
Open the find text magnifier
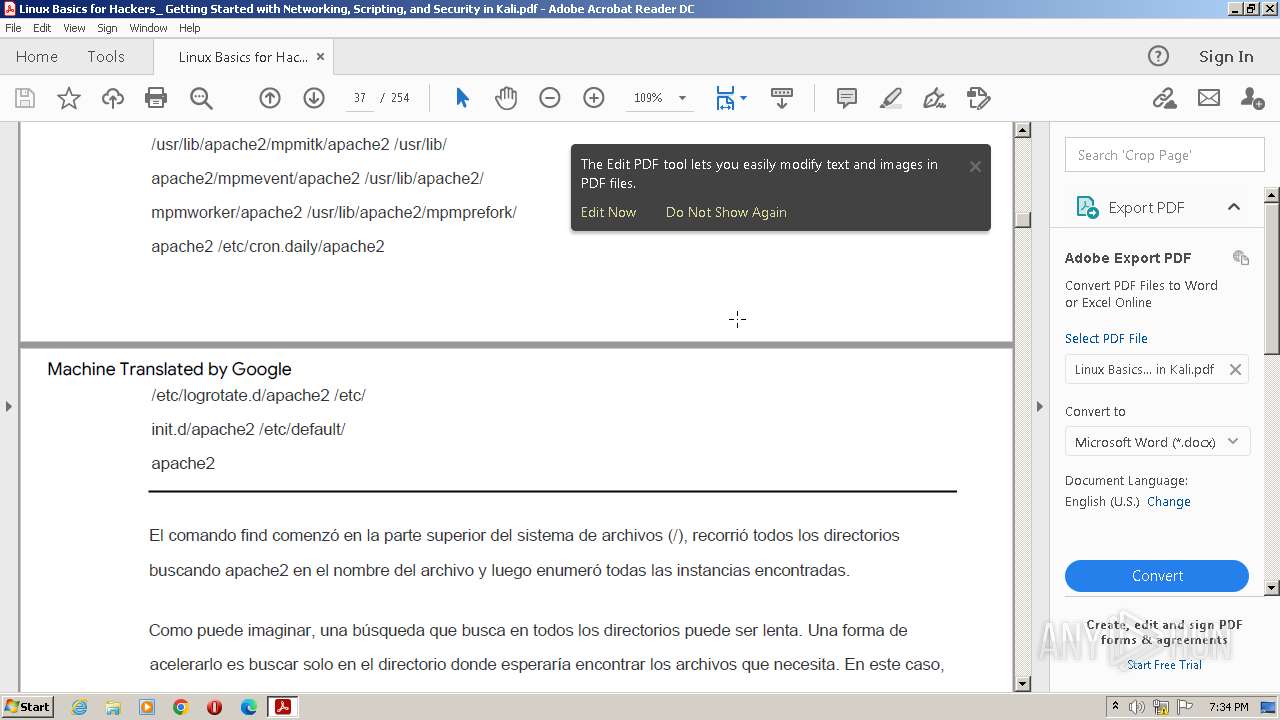click(x=201, y=98)
